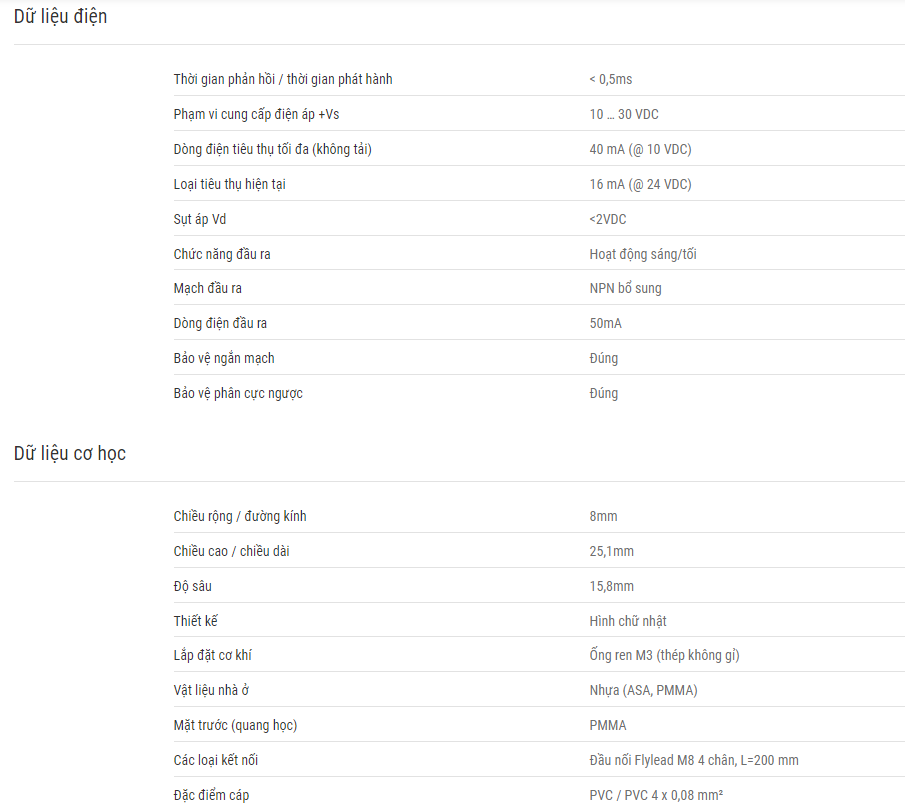The height and width of the screenshot is (810, 905).
Task: Click the '50mA' output current value
Action: tap(605, 323)
